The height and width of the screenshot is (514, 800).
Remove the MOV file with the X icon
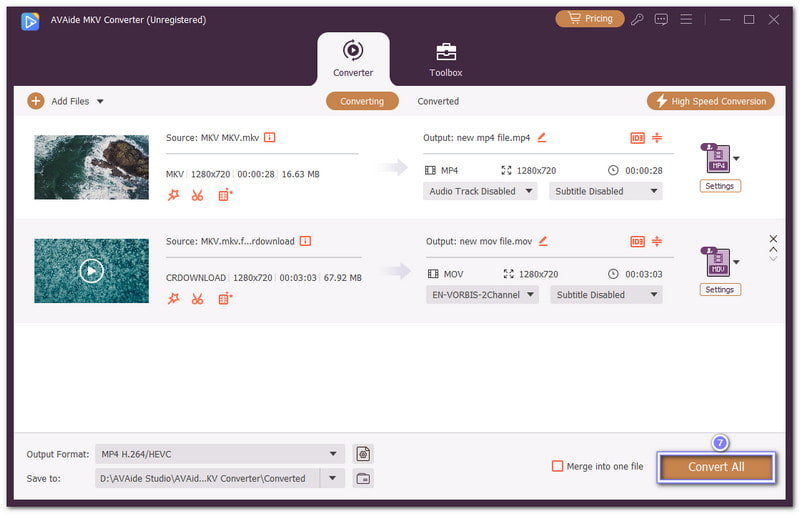tap(773, 238)
